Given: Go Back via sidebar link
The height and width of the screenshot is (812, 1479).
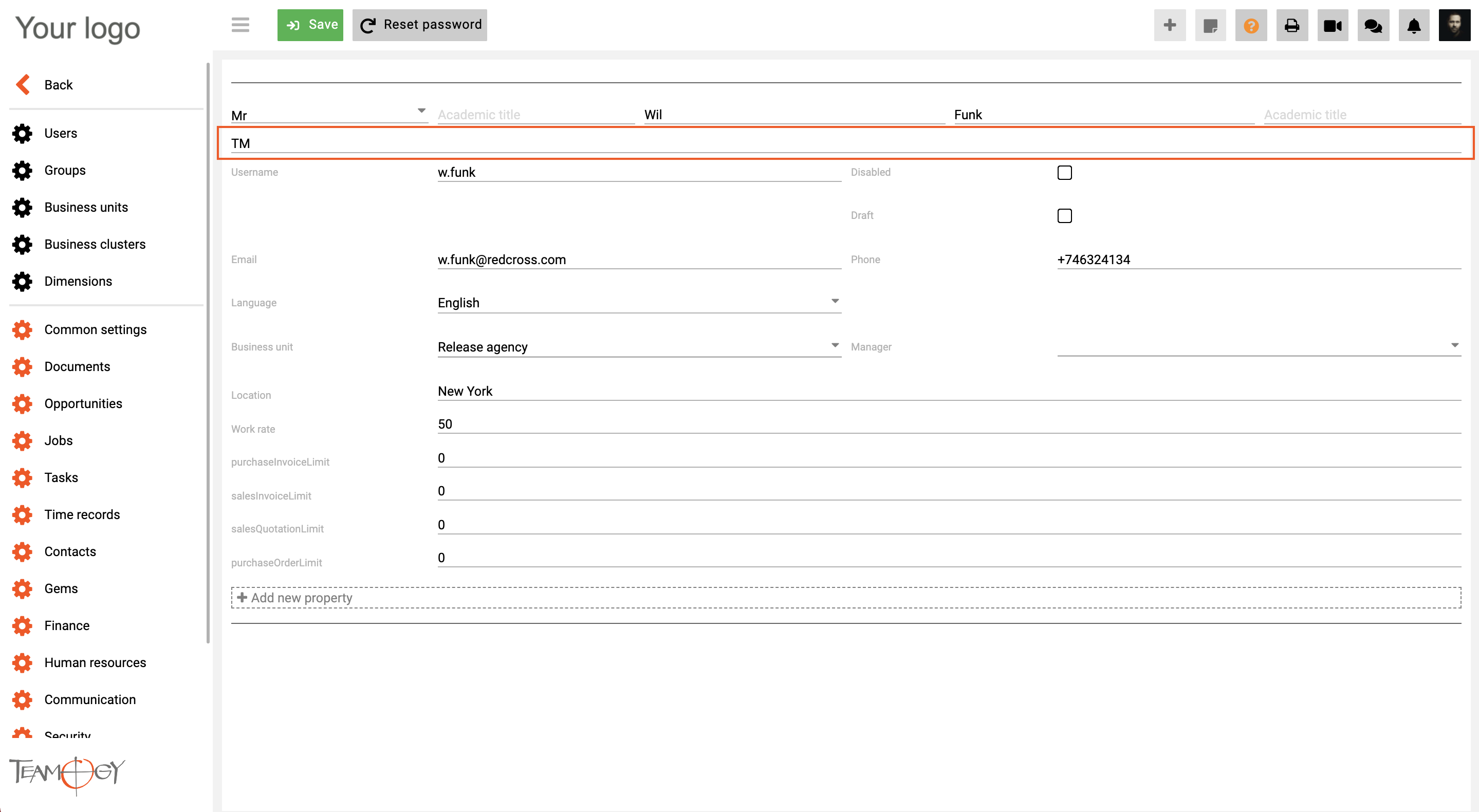Looking at the screenshot, I should point(59,84).
